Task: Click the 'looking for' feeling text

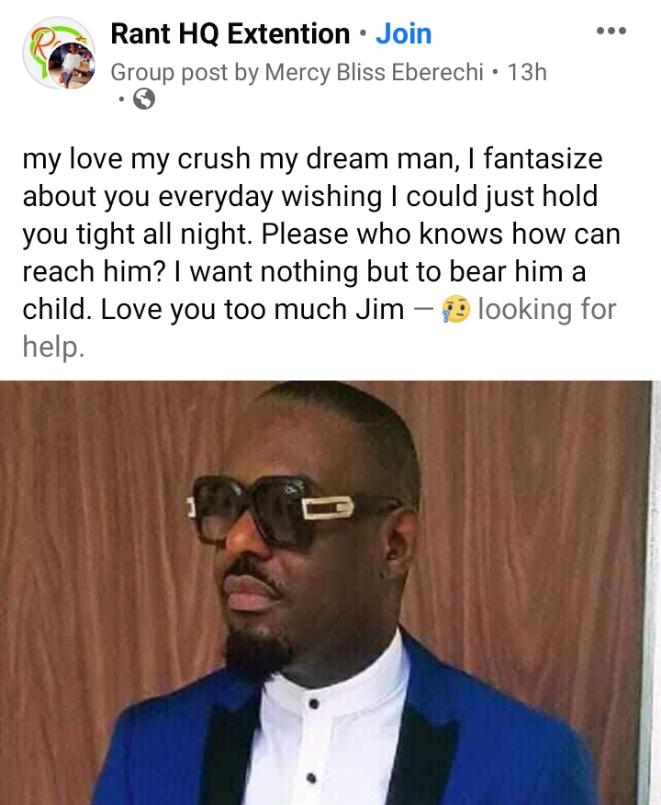Action: click(547, 309)
